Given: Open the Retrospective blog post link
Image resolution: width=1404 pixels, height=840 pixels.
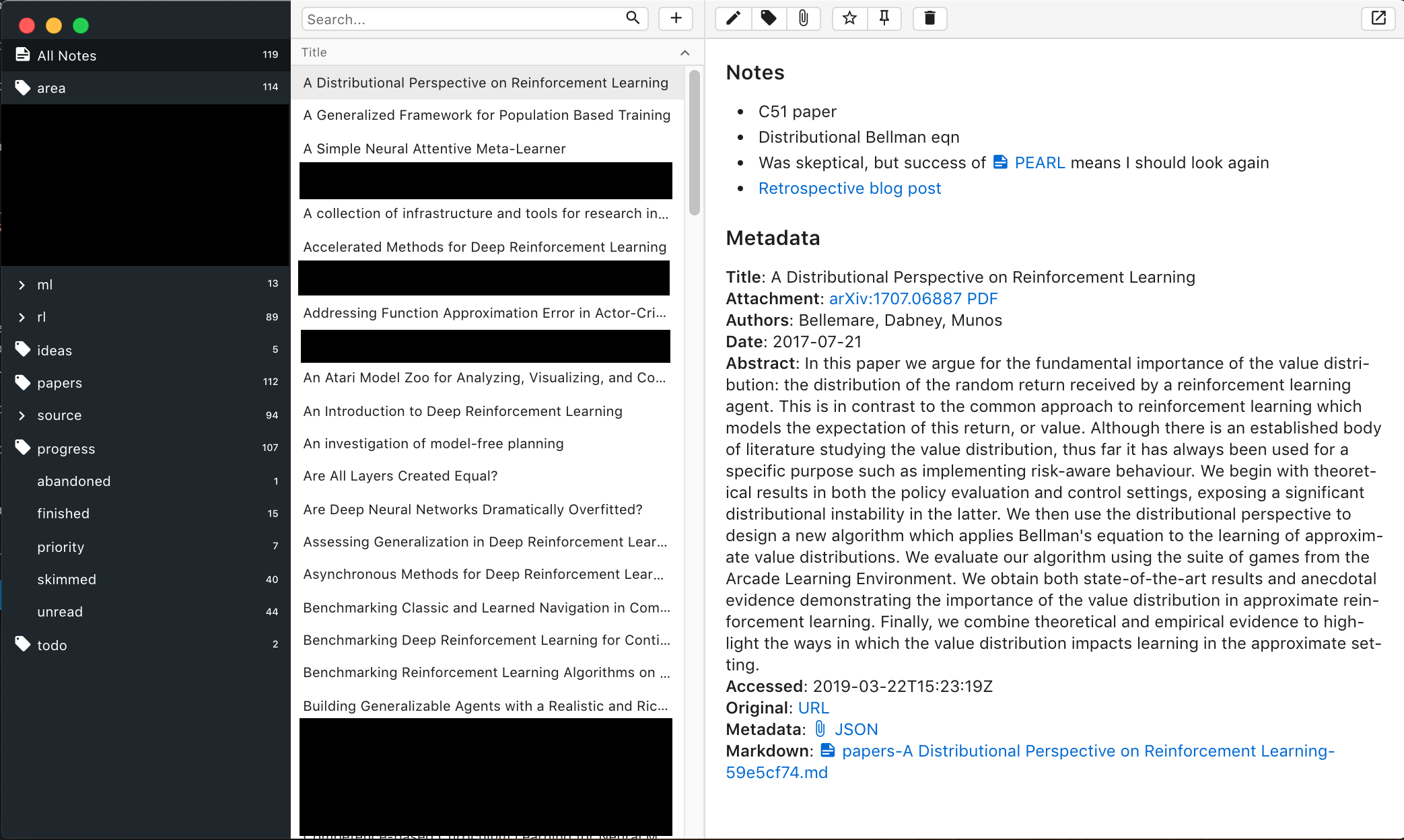Looking at the screenshot, I should pos(849,188).
